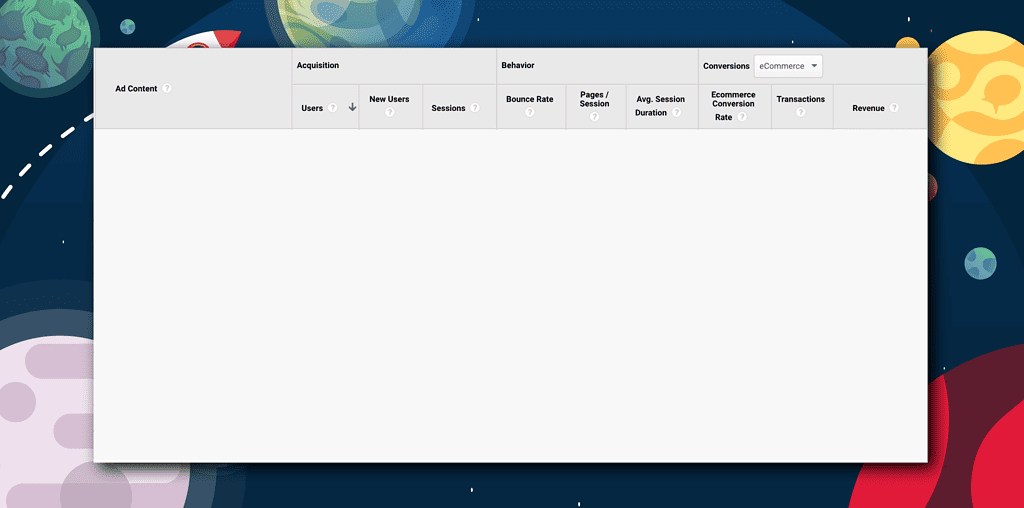
Task: Click the descending sort arrow in Users column
Action: point(352,107)
